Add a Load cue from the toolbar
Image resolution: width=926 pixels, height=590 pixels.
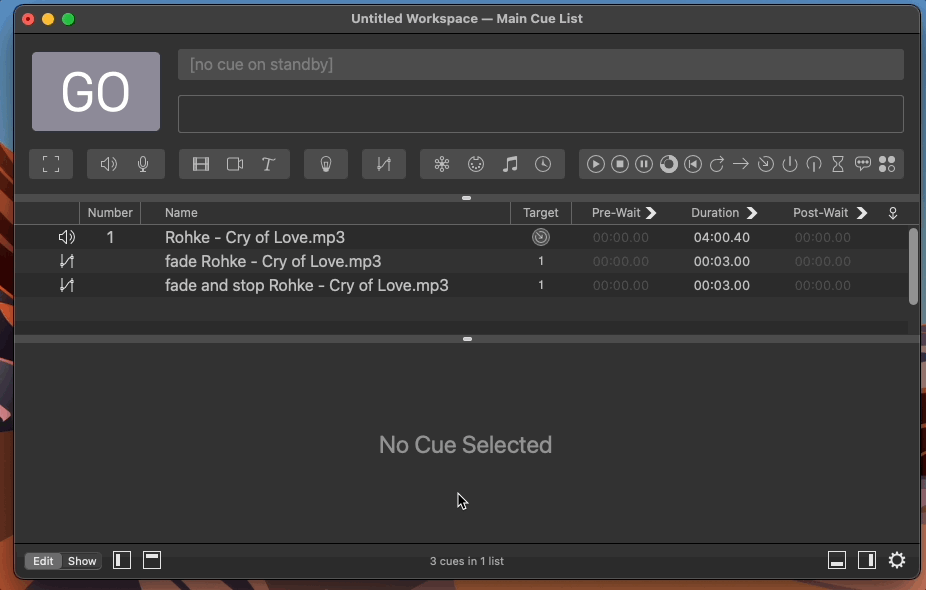(669, 164)
